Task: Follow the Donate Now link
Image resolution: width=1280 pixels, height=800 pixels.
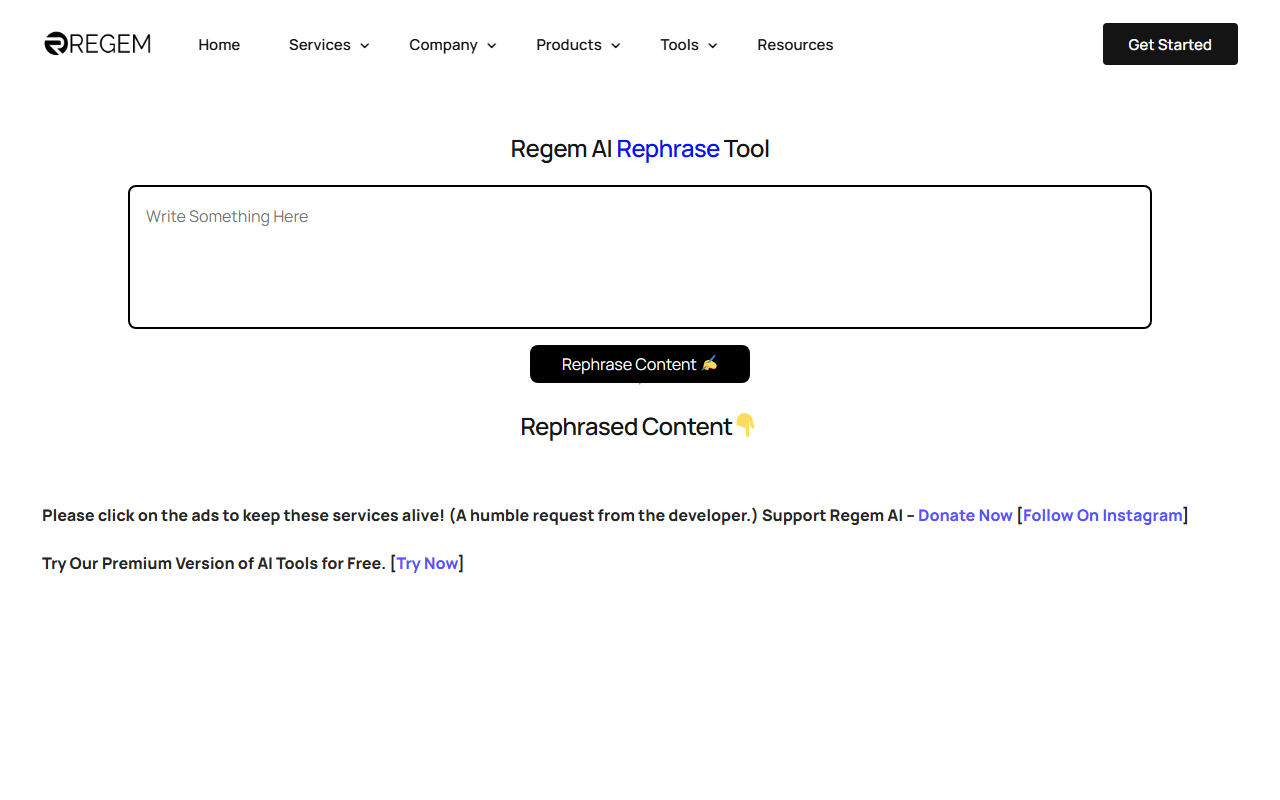Action: pos(965,515)
